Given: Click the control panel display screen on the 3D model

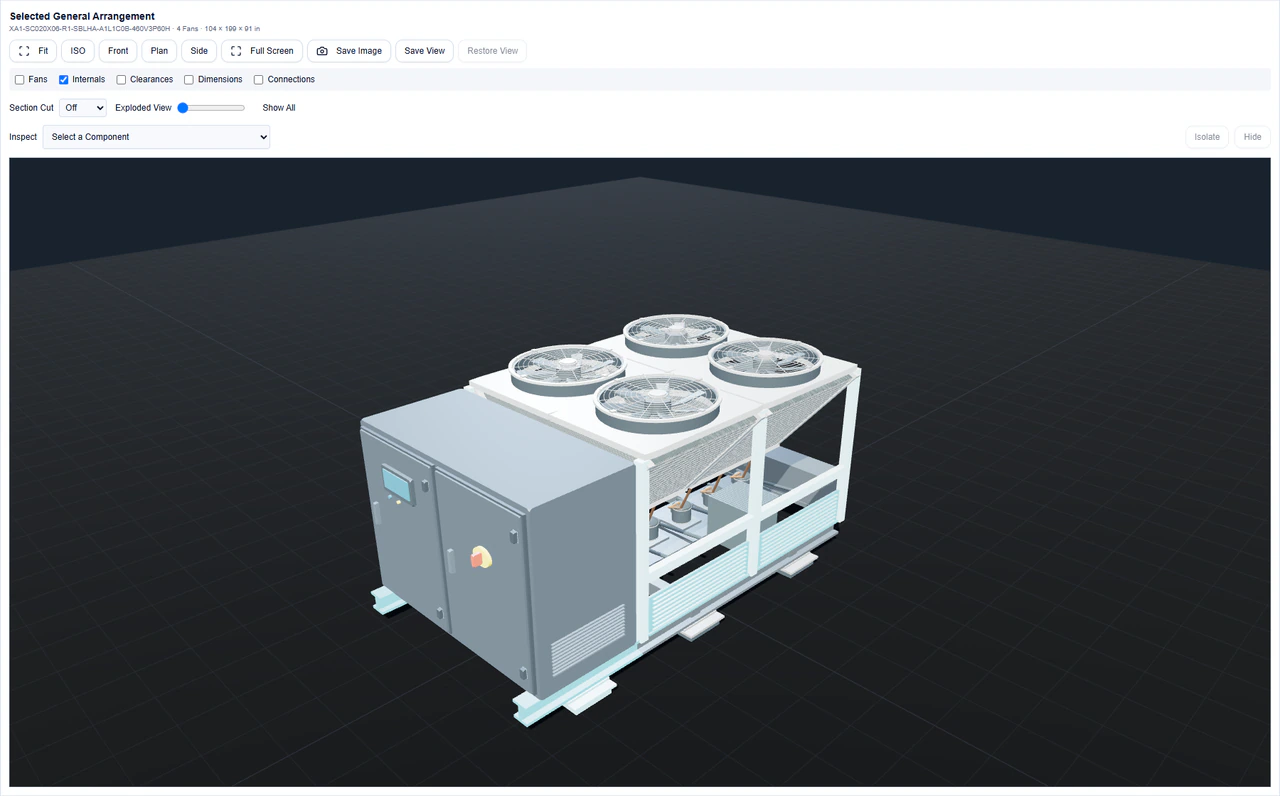Looking at the screenshot, I should point(399,485).
